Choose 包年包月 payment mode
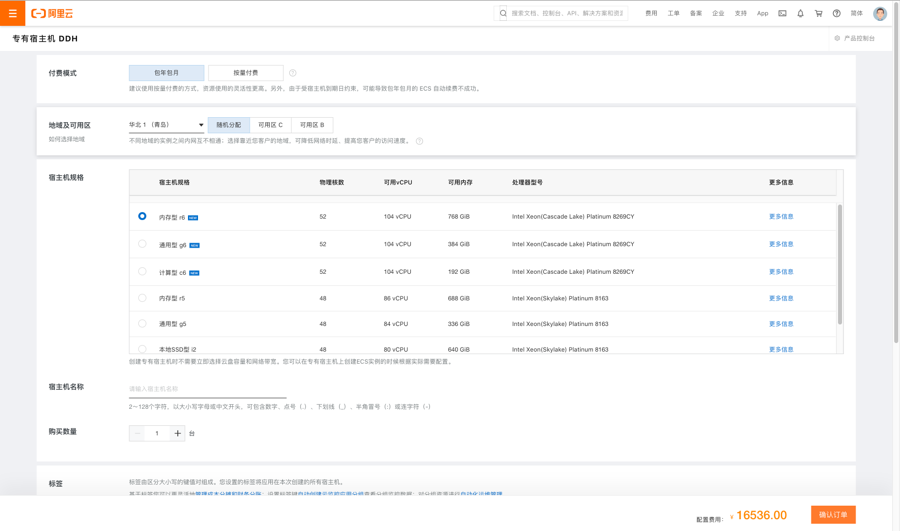This screenshot has width=900, height=531. (166, 73)
